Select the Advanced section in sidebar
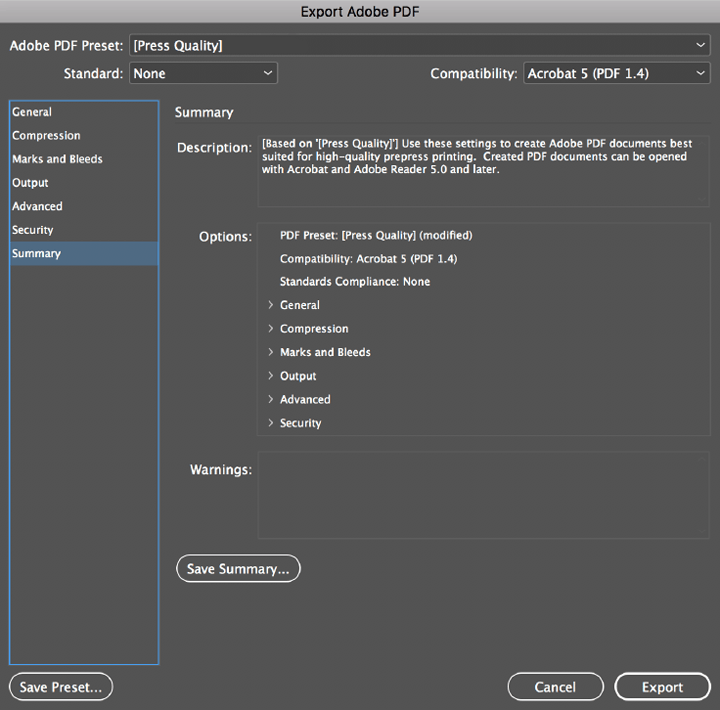Image resolution: width=720 pixels, height=710 pixels. tap(37, 206)
